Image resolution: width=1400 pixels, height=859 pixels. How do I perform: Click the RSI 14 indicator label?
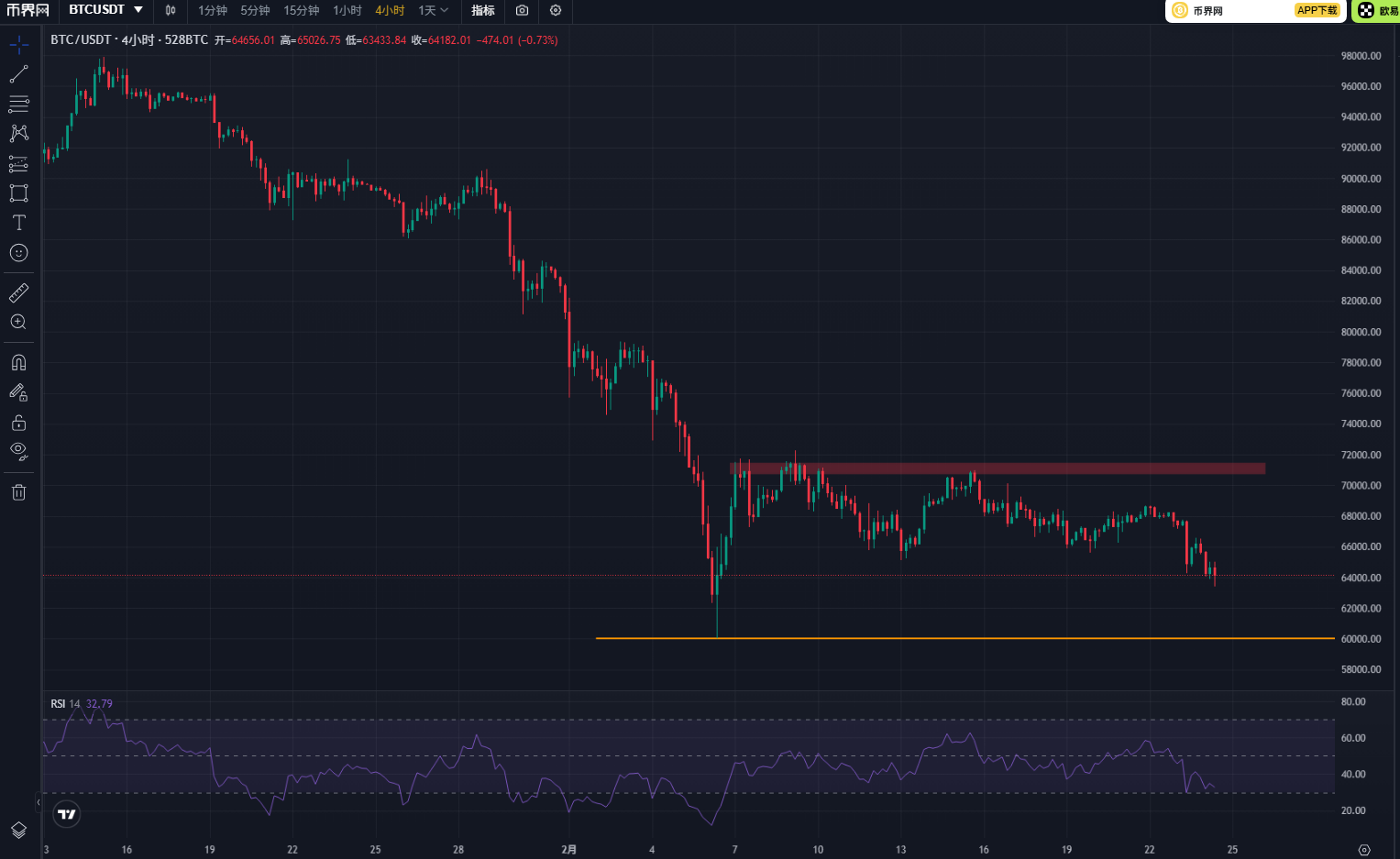point(66,704)
